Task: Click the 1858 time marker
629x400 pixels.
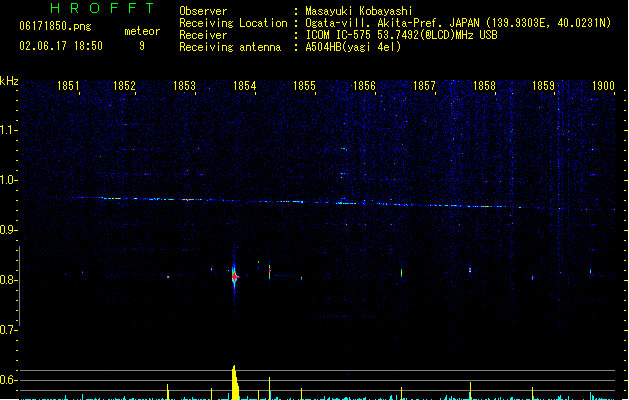Action: (485, 86)
